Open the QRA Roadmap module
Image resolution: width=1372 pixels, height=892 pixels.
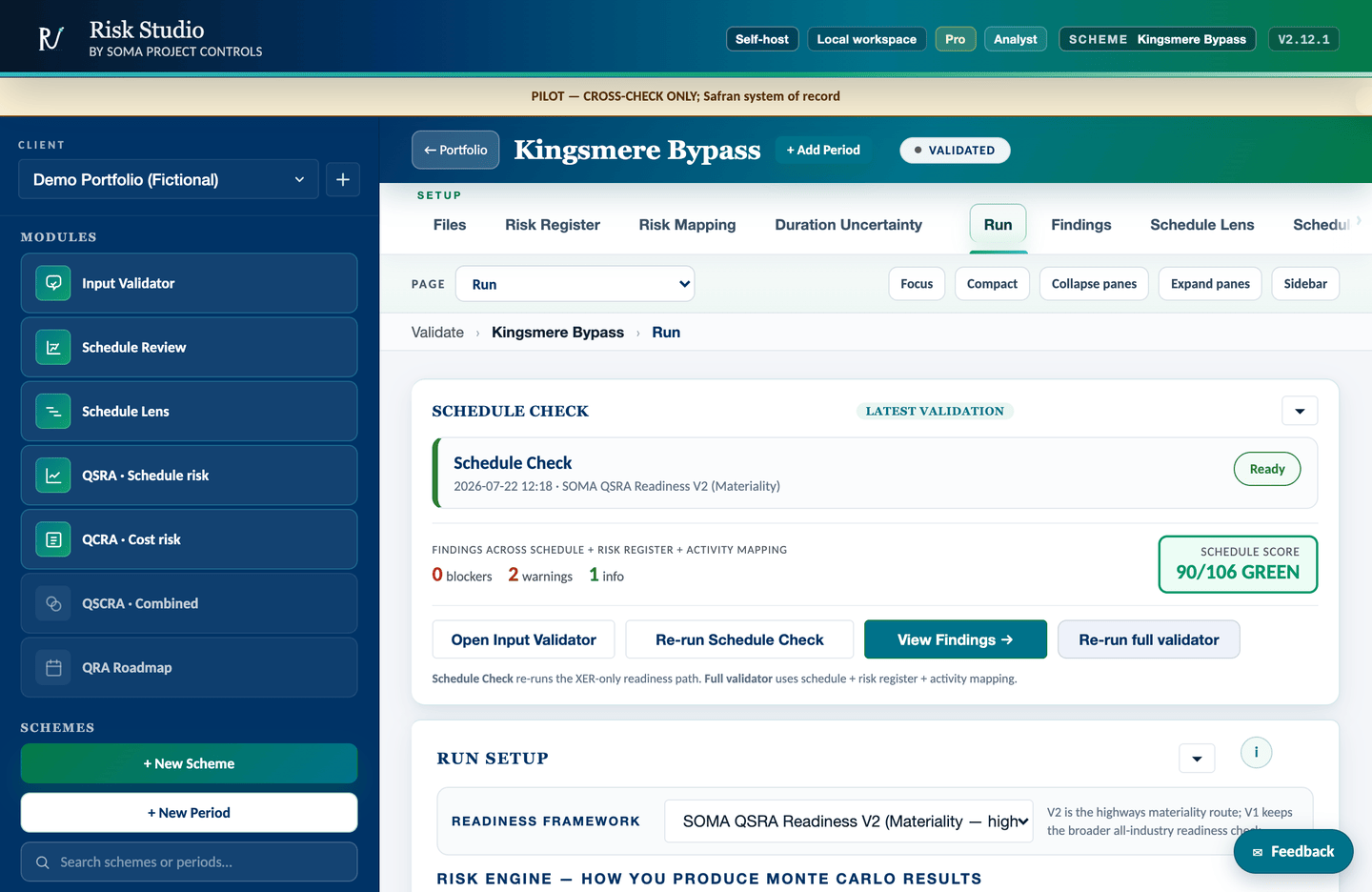189,667
